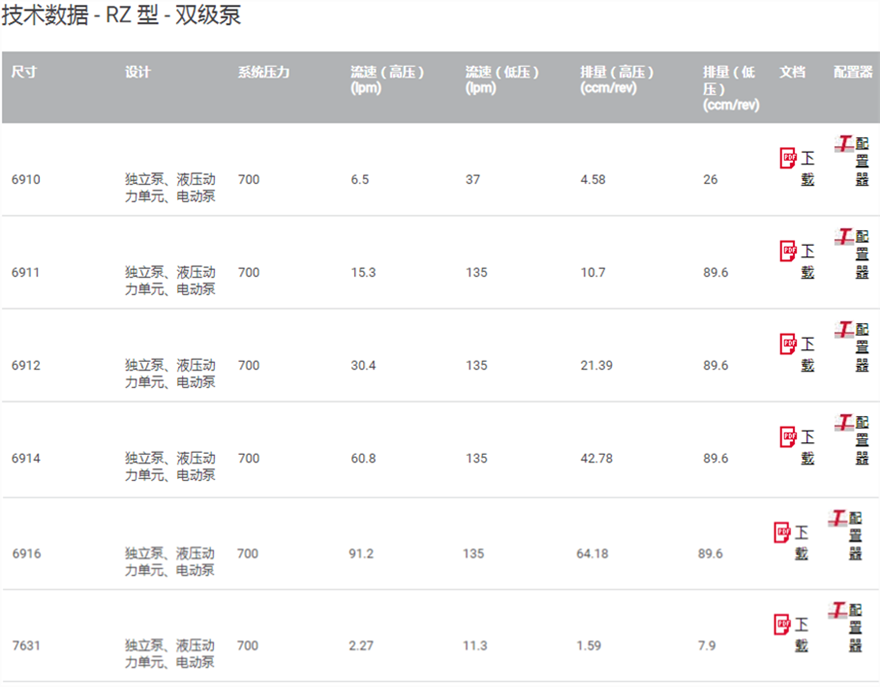Open the configurator icon for 6914
Image resolution: width=880 pixels, height=687 pixels.
[x=845, y=423]
